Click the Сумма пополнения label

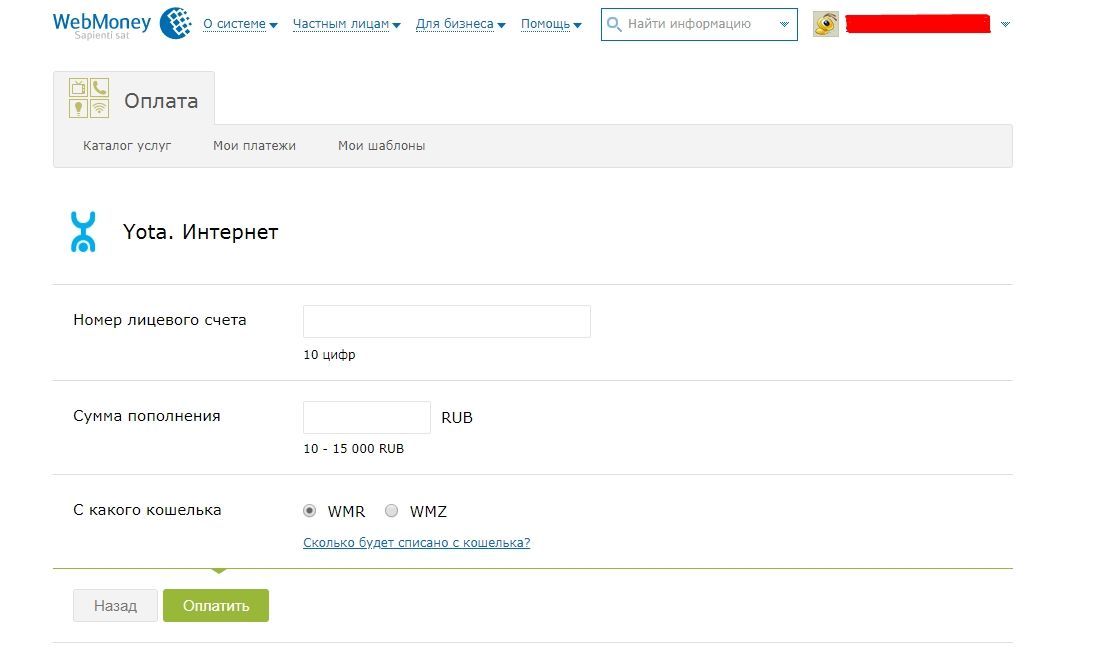(146, 416)
